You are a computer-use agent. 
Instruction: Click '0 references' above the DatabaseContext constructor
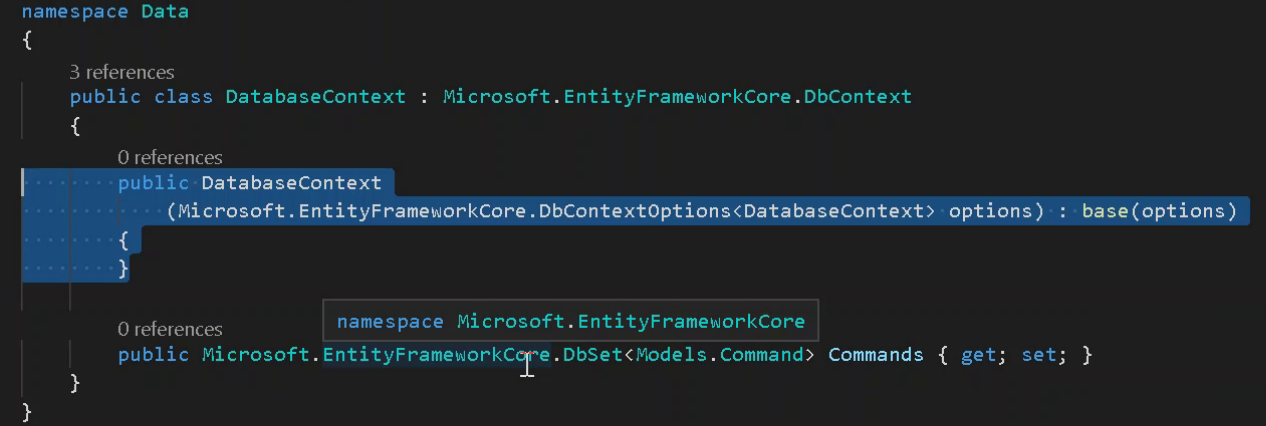coord(170,157)
